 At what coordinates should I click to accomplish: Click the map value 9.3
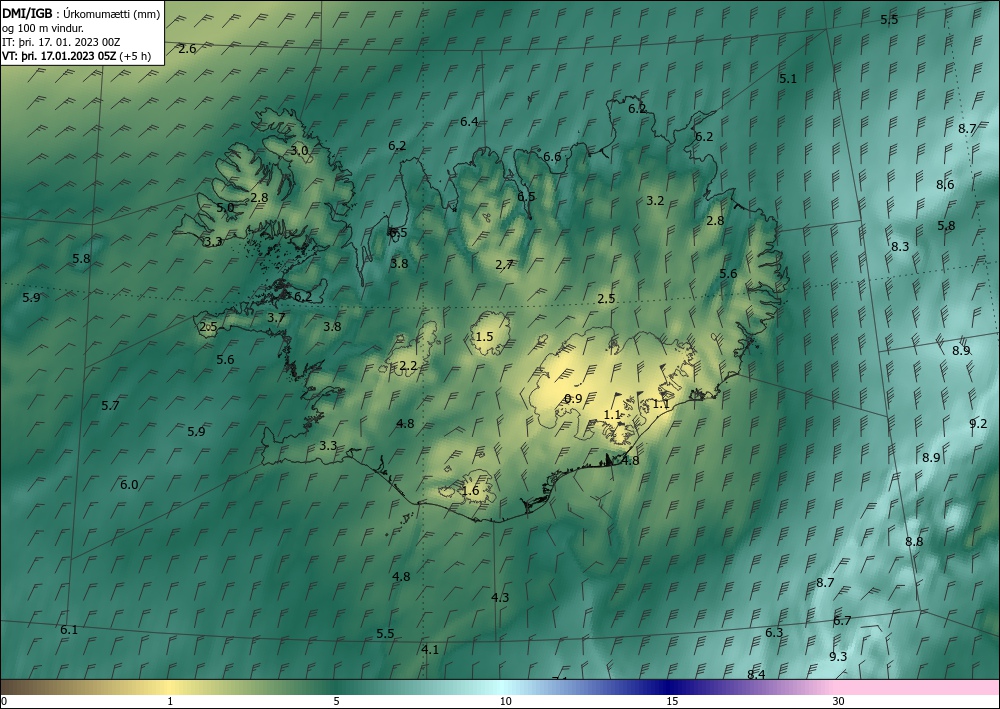click(838, 657)
